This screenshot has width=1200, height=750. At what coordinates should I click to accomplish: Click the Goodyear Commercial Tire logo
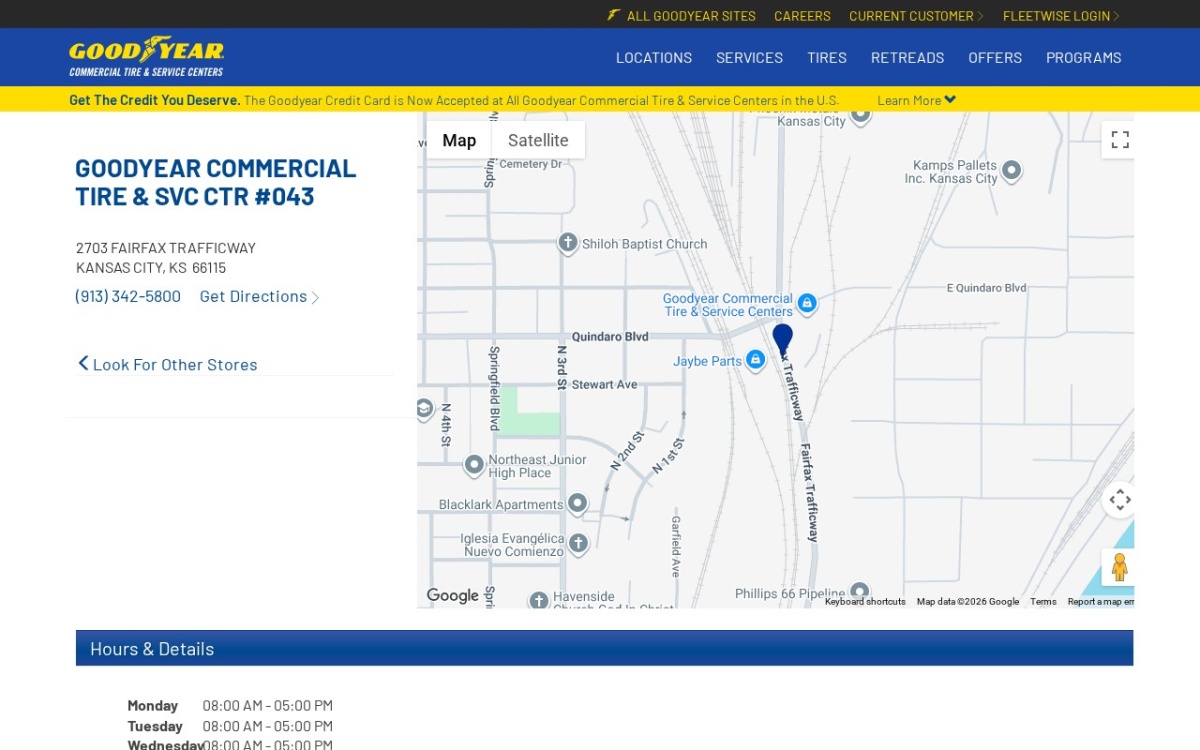tap(147, 57)
